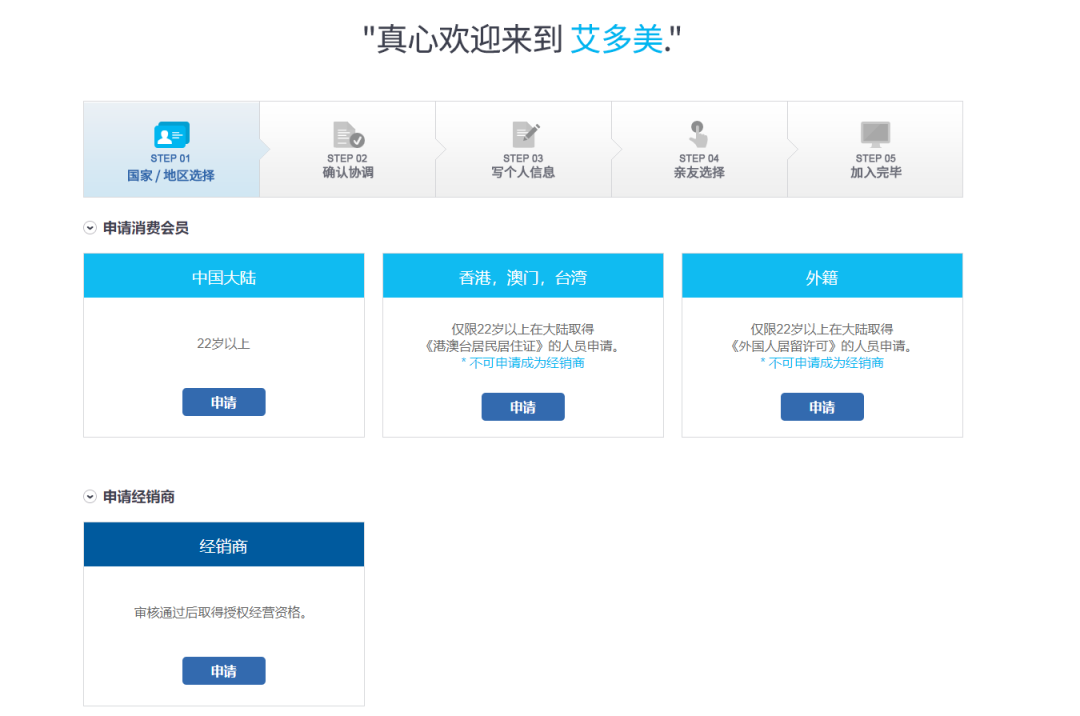The image size is (1080, 716).
Task: Click the 《外国人居留许可》 description line
Action: 822,346
